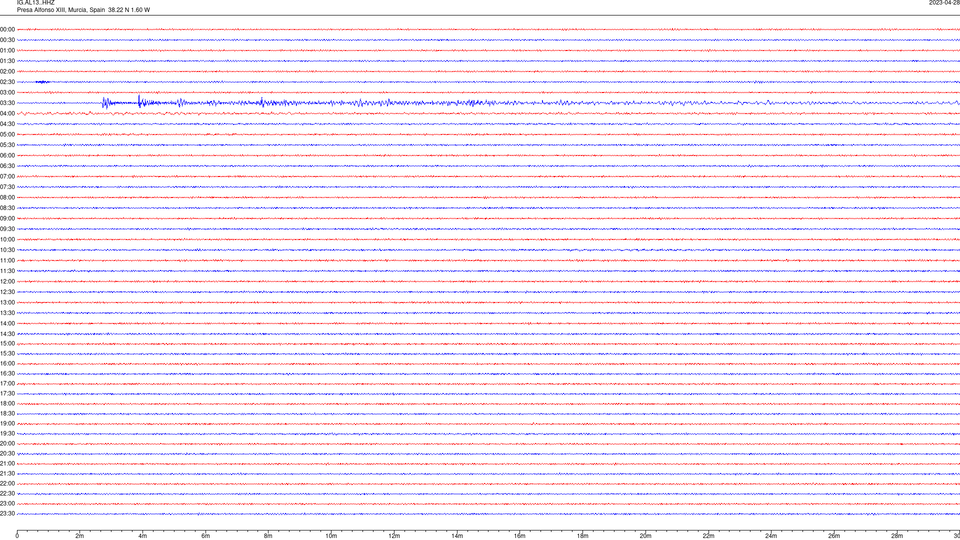
Task: Select the 13:00 time label
Action: (7, 302)
